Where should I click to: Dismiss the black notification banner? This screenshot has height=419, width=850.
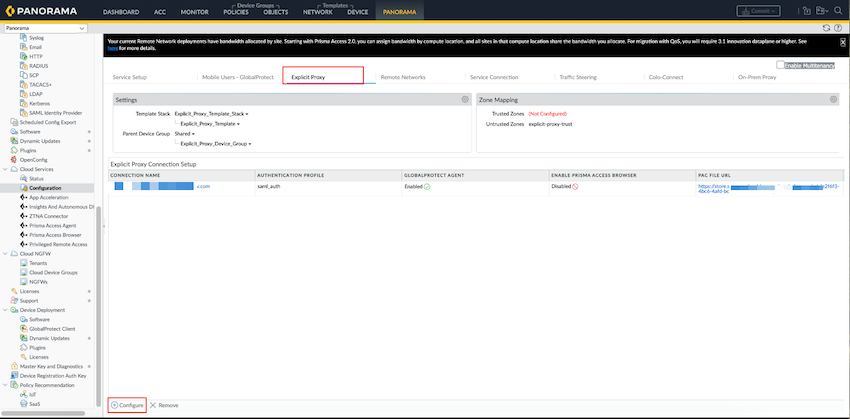(x=842, y=42)
